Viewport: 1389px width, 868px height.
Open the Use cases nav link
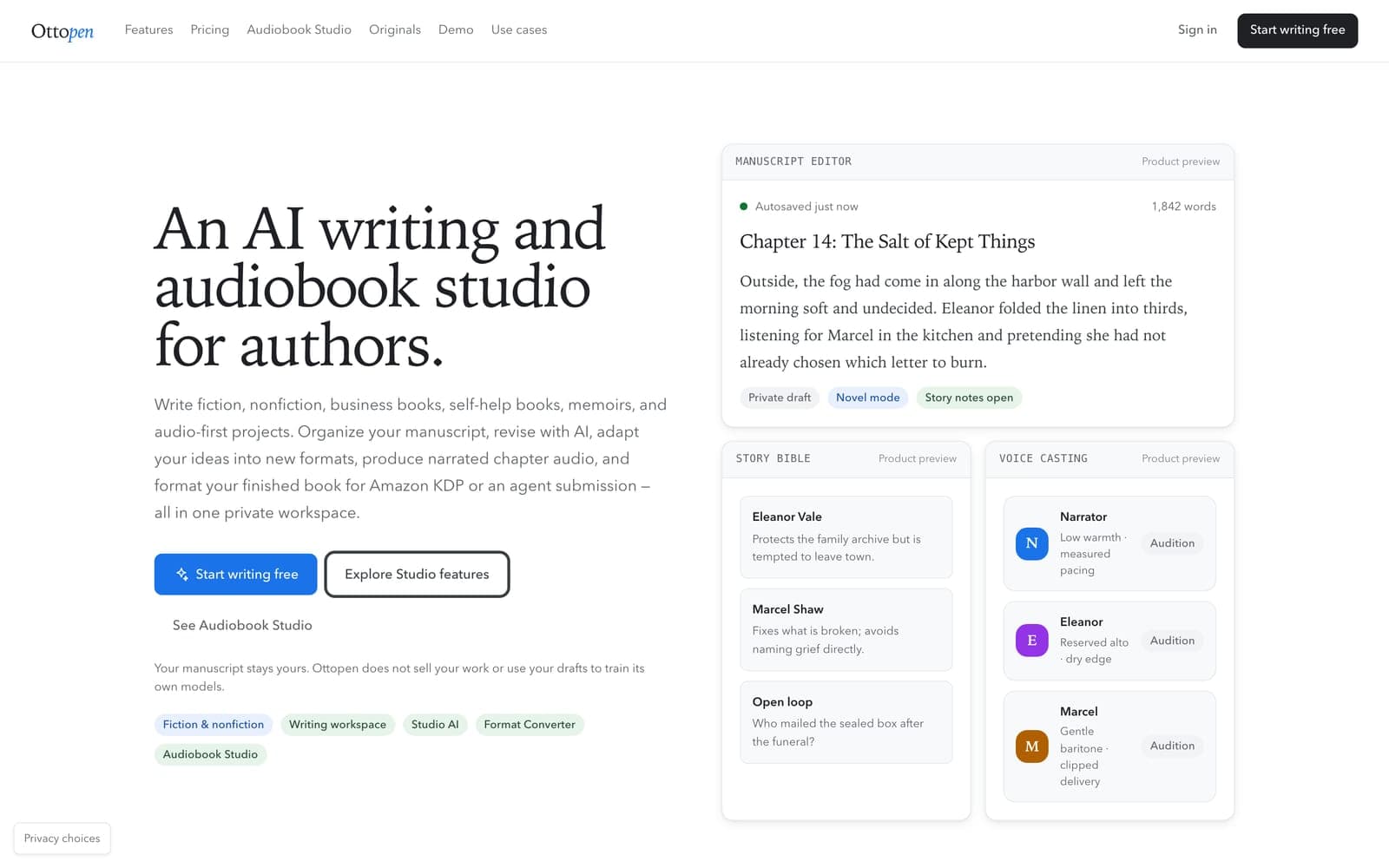point(519,30)
